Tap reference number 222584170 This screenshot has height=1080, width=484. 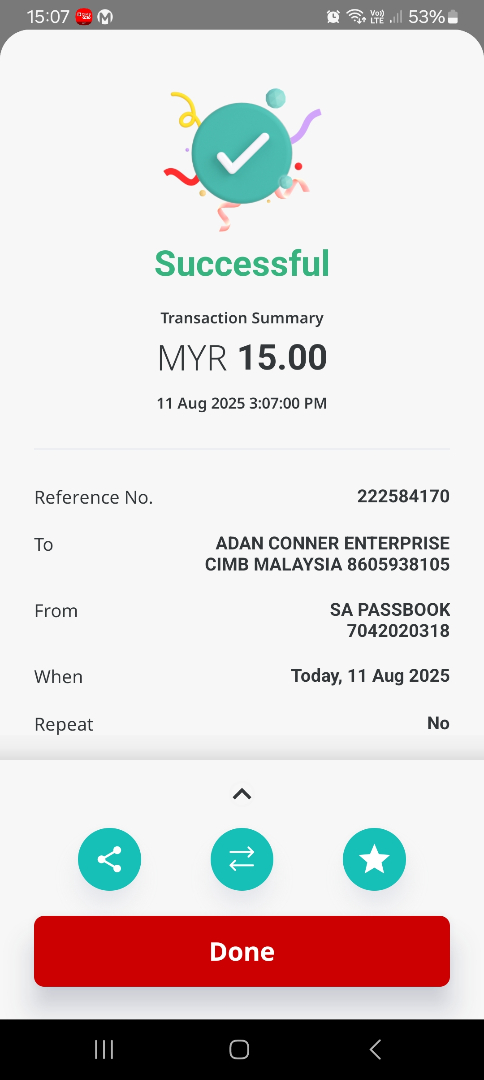click(403, 496)
